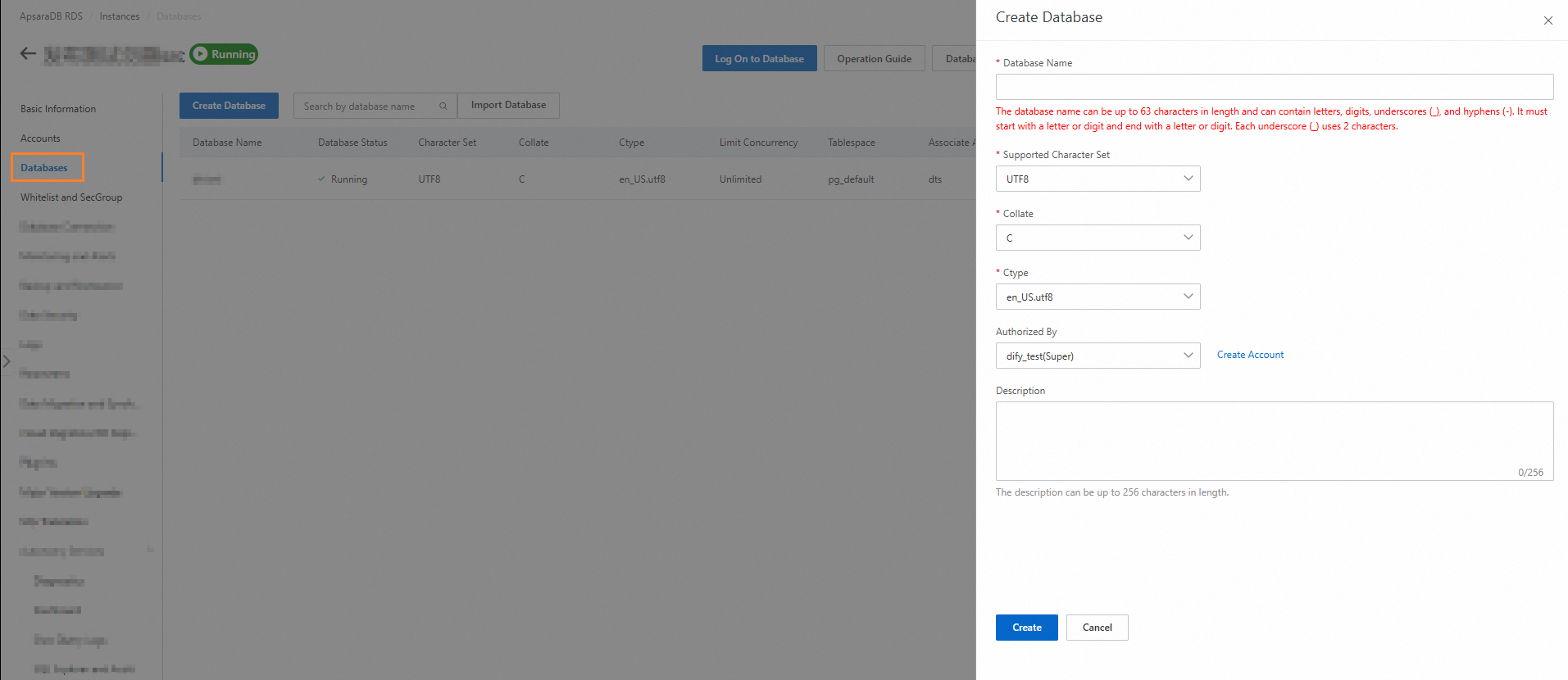Close the Create Database panel
This screenshot has width=1568, height=680.
(x=1548, y=20)
